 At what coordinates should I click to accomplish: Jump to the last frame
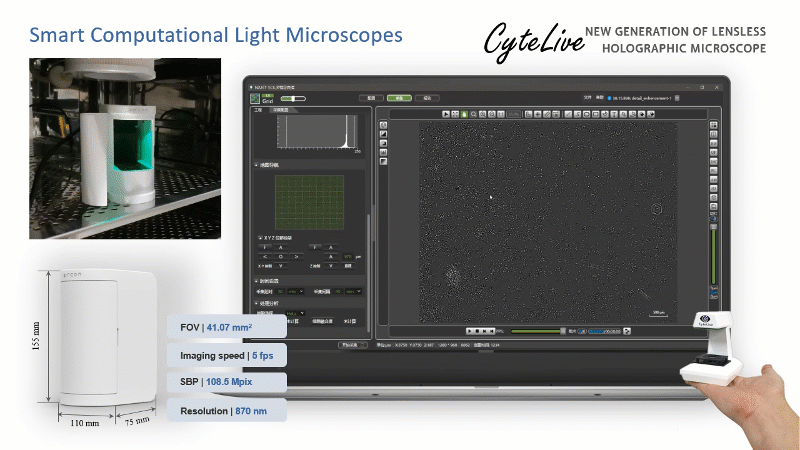(492, 331)
